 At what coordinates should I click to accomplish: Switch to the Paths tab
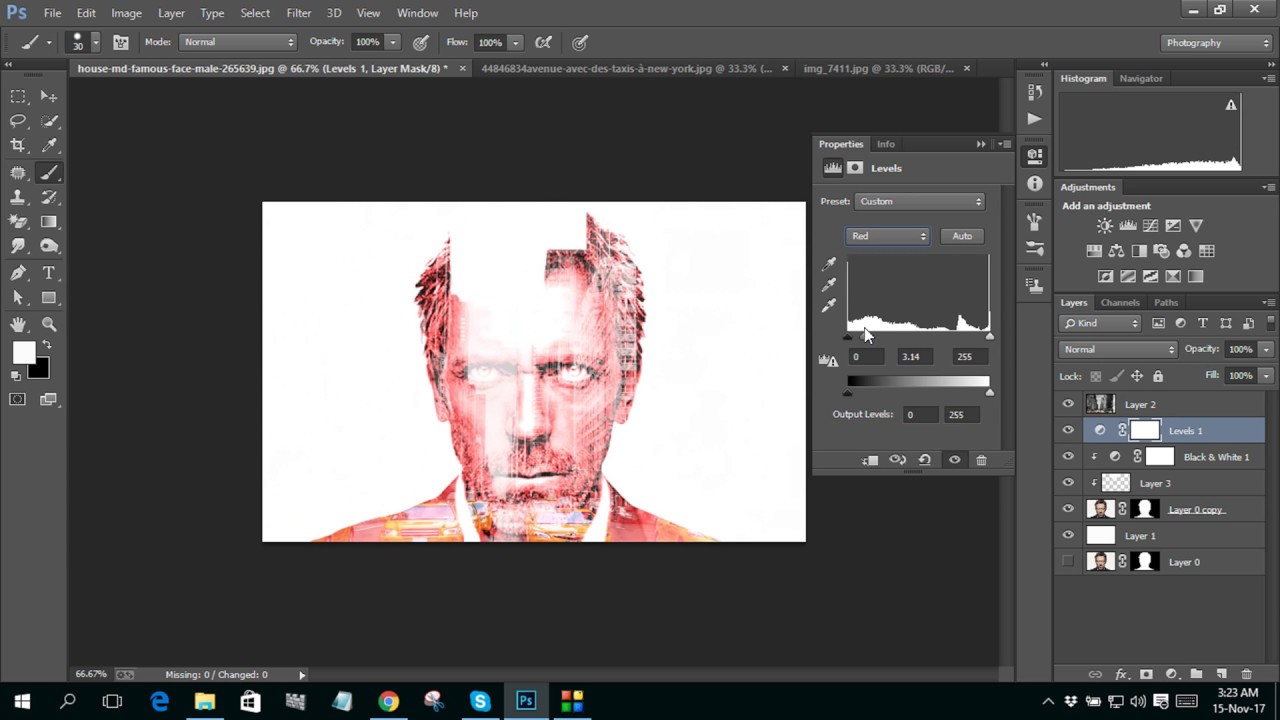pos(1166,302)
